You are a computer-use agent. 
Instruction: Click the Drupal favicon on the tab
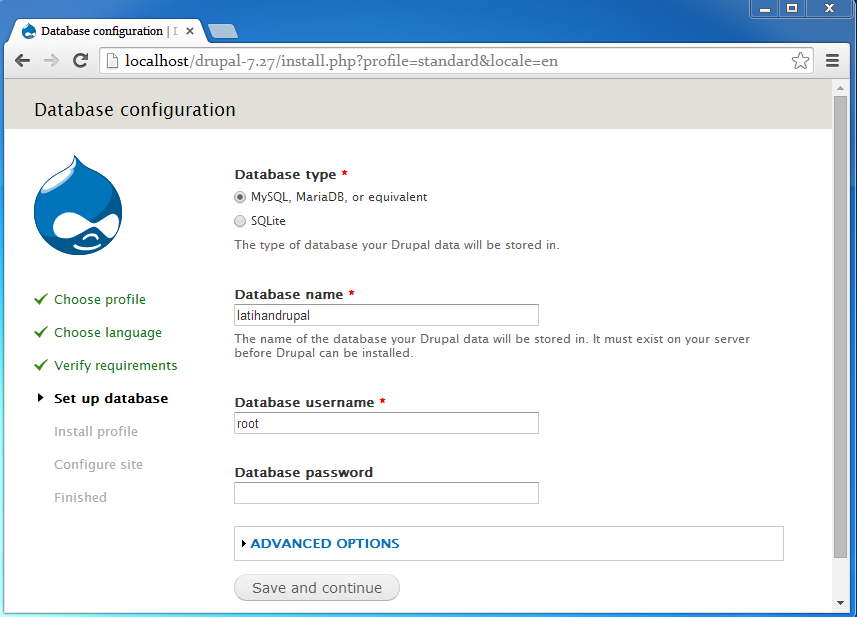point(29,31)
